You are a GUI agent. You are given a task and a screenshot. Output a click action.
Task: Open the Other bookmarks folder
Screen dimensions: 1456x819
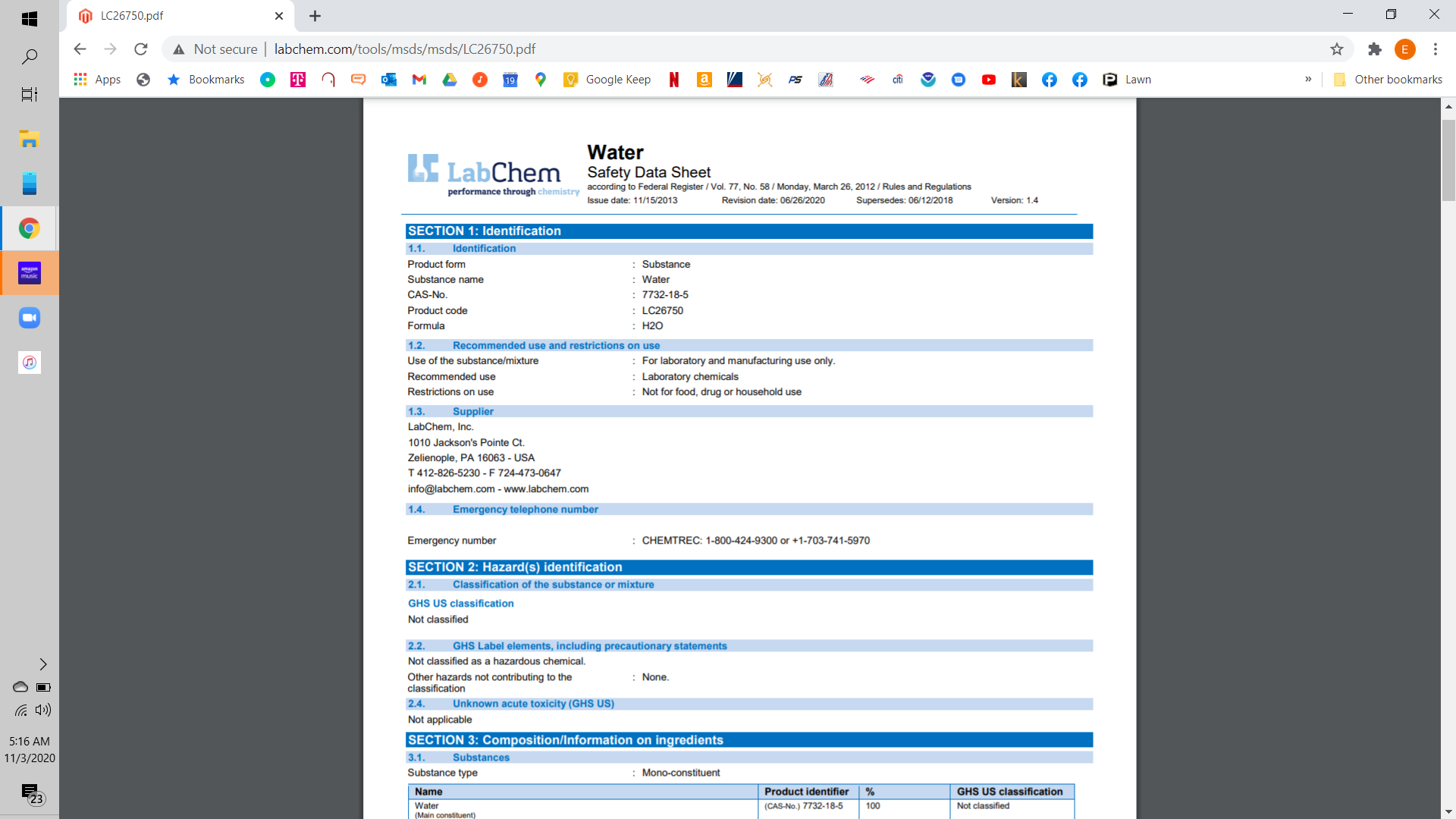tap(1388, 80)
